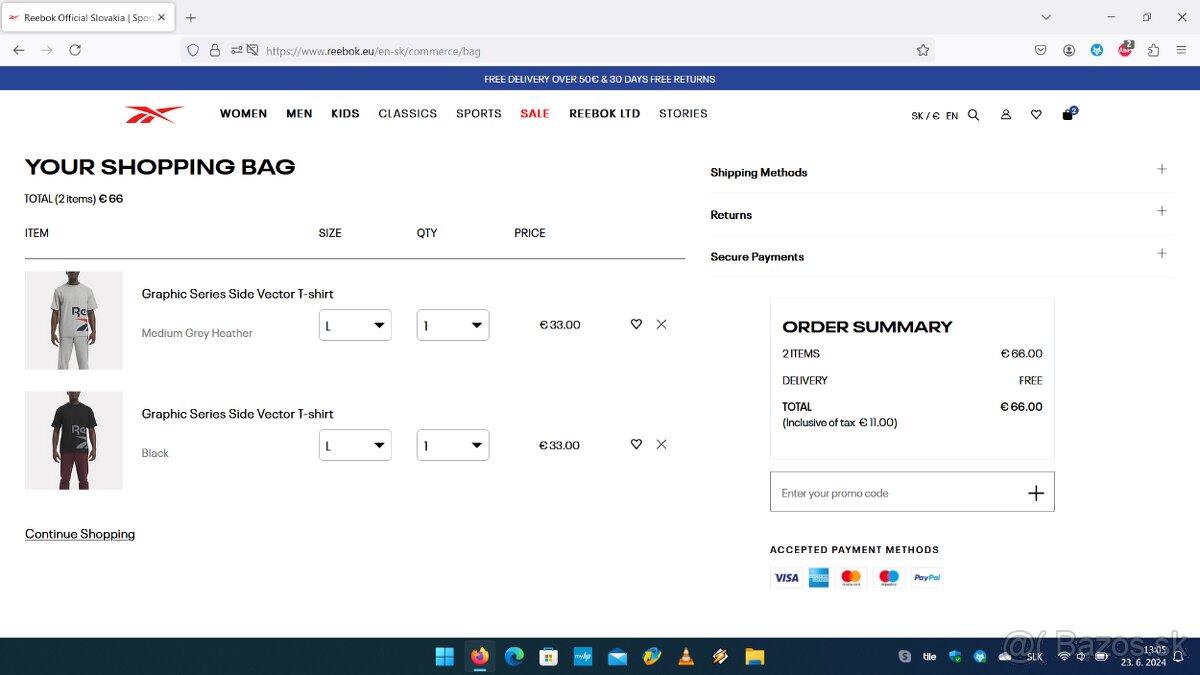Open the SALE menu item

click(535, 114)
